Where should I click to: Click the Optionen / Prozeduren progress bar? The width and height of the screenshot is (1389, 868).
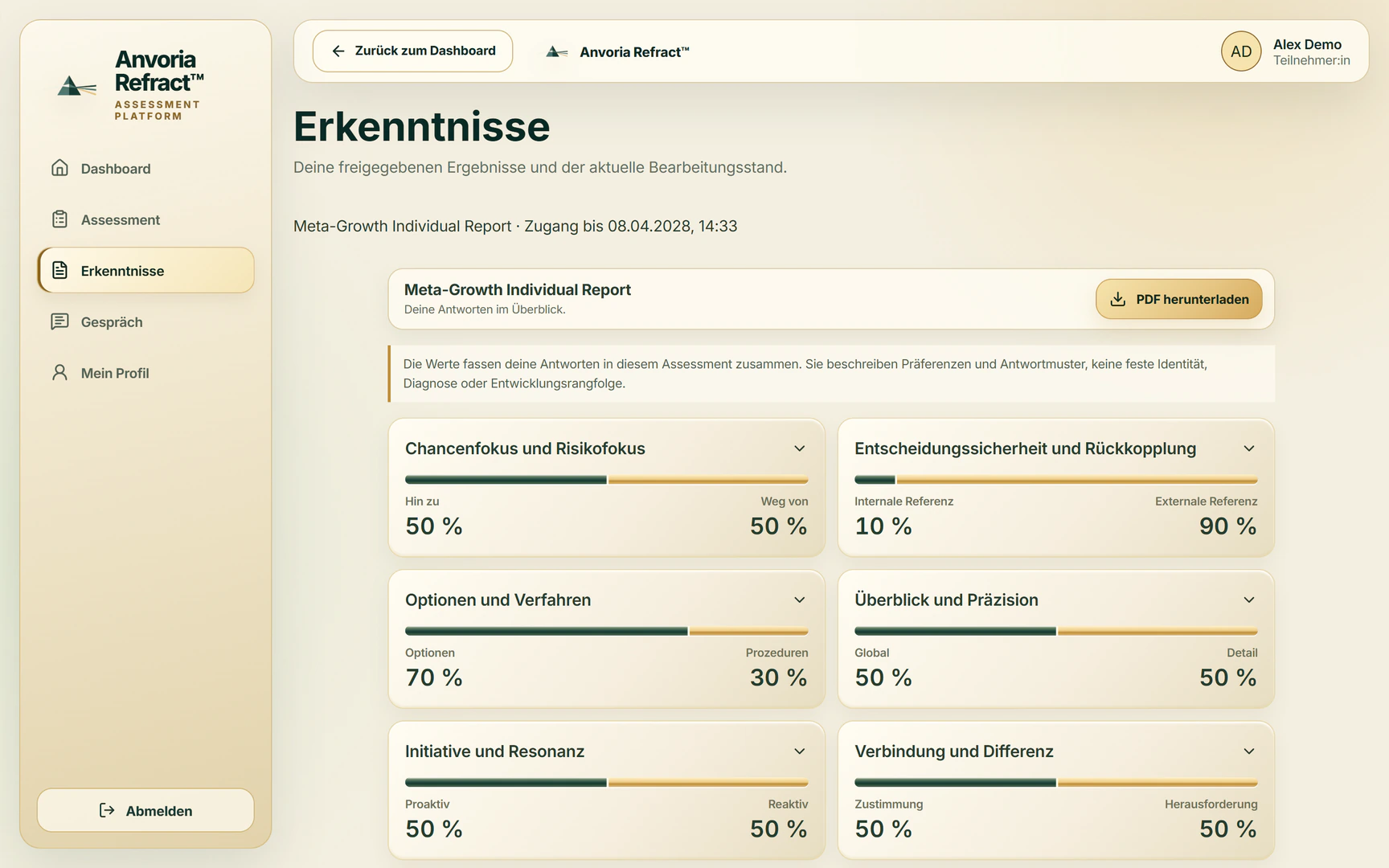tap(606, 632)
